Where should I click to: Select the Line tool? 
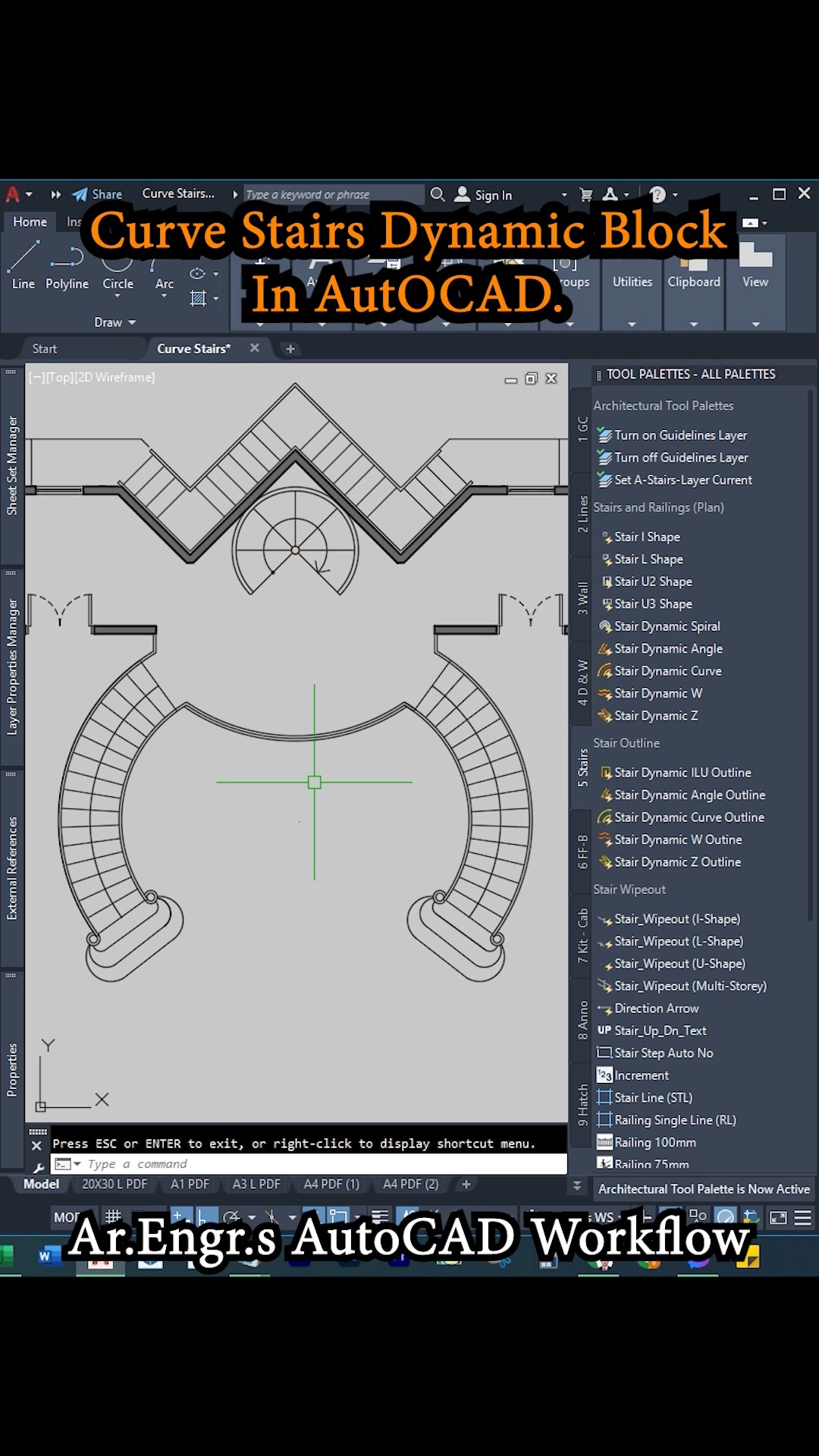[x=23, y=266]
